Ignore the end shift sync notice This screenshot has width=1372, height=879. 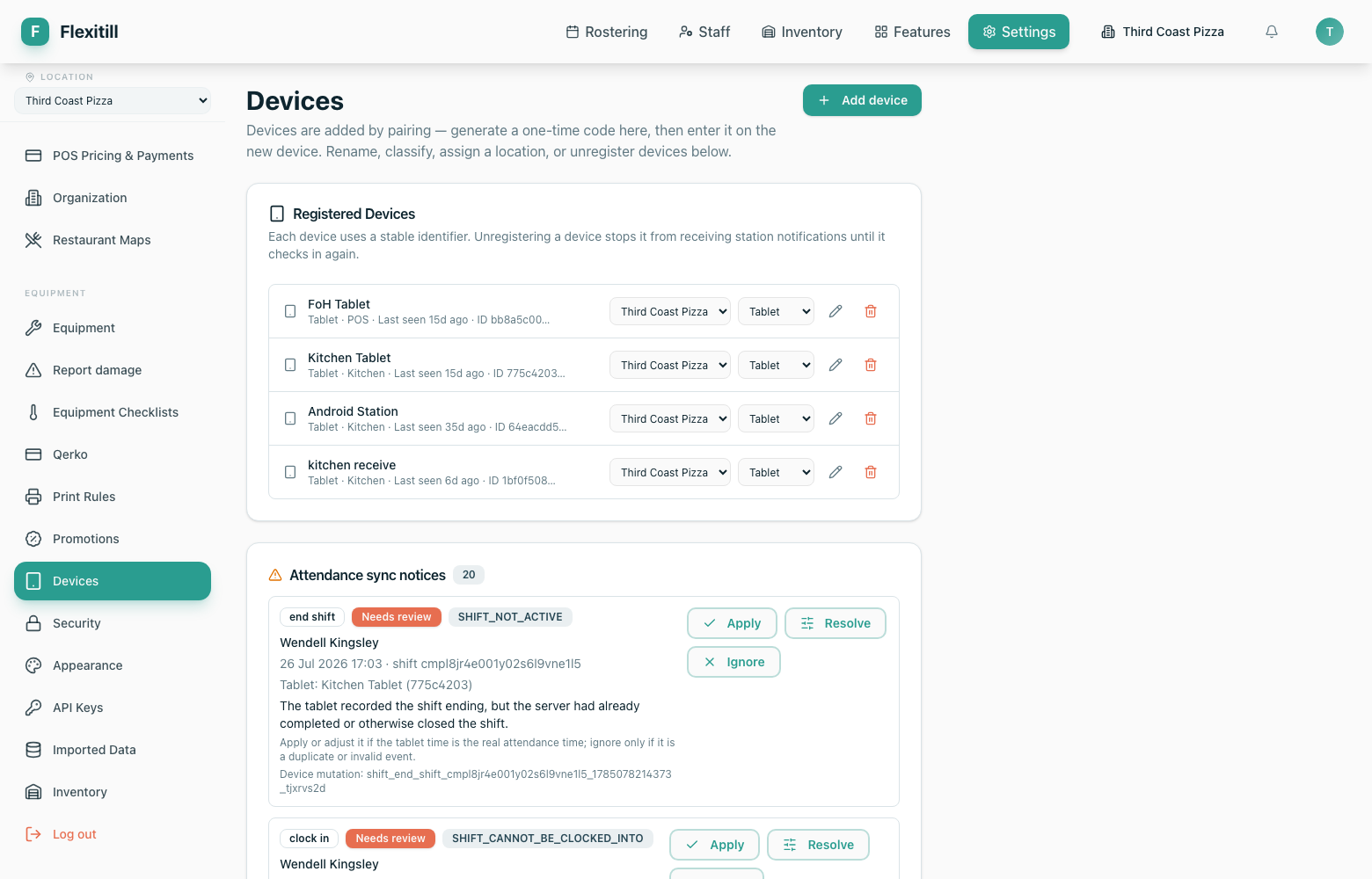(733, 662)
